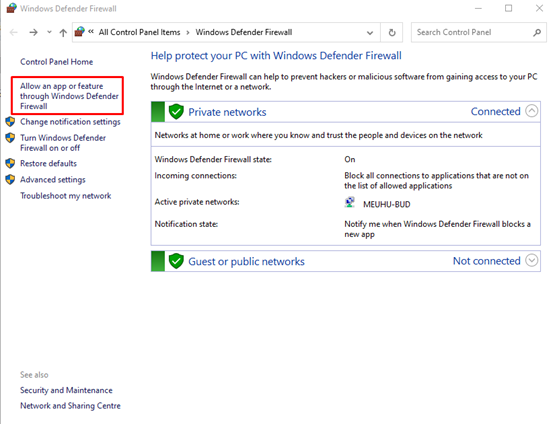The width and height of the screenshot is (555, 424).
Task: Open Allow an app or feature link
Action: (x=69, y=96)
